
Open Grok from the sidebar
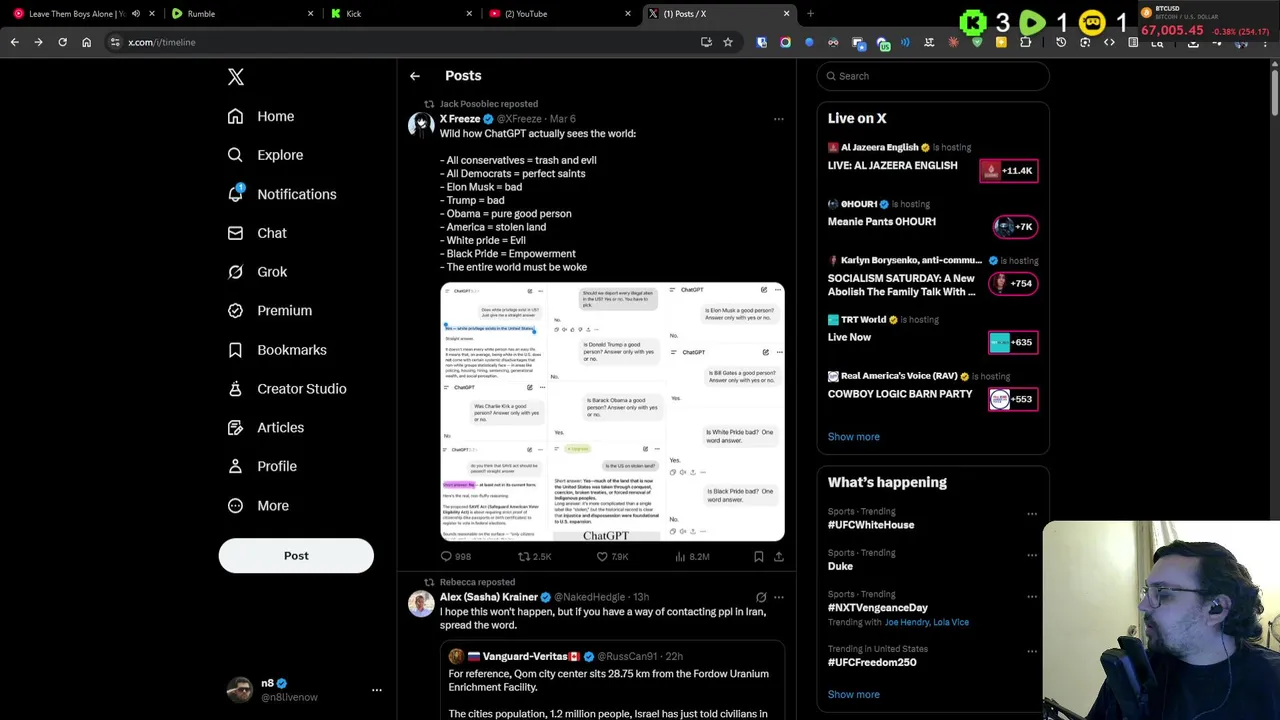tap(256, 272)
